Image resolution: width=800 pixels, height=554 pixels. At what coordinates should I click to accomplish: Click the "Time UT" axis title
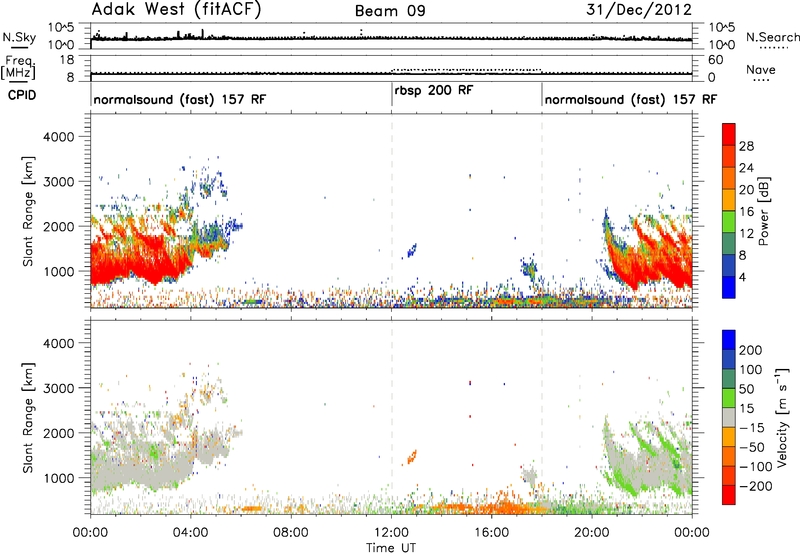[x=391, y=548]
